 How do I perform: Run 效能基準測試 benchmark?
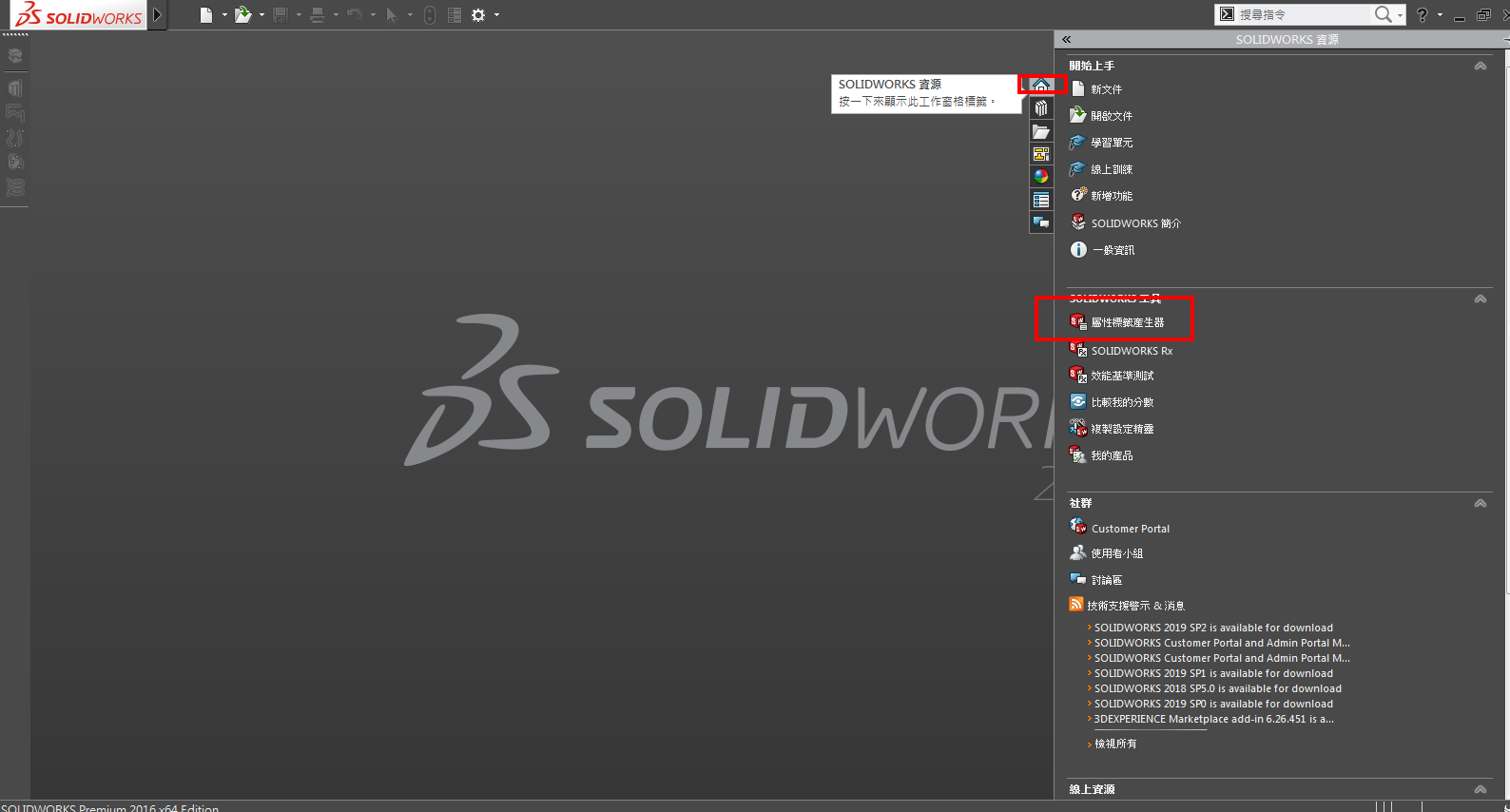click(1122, 376)
